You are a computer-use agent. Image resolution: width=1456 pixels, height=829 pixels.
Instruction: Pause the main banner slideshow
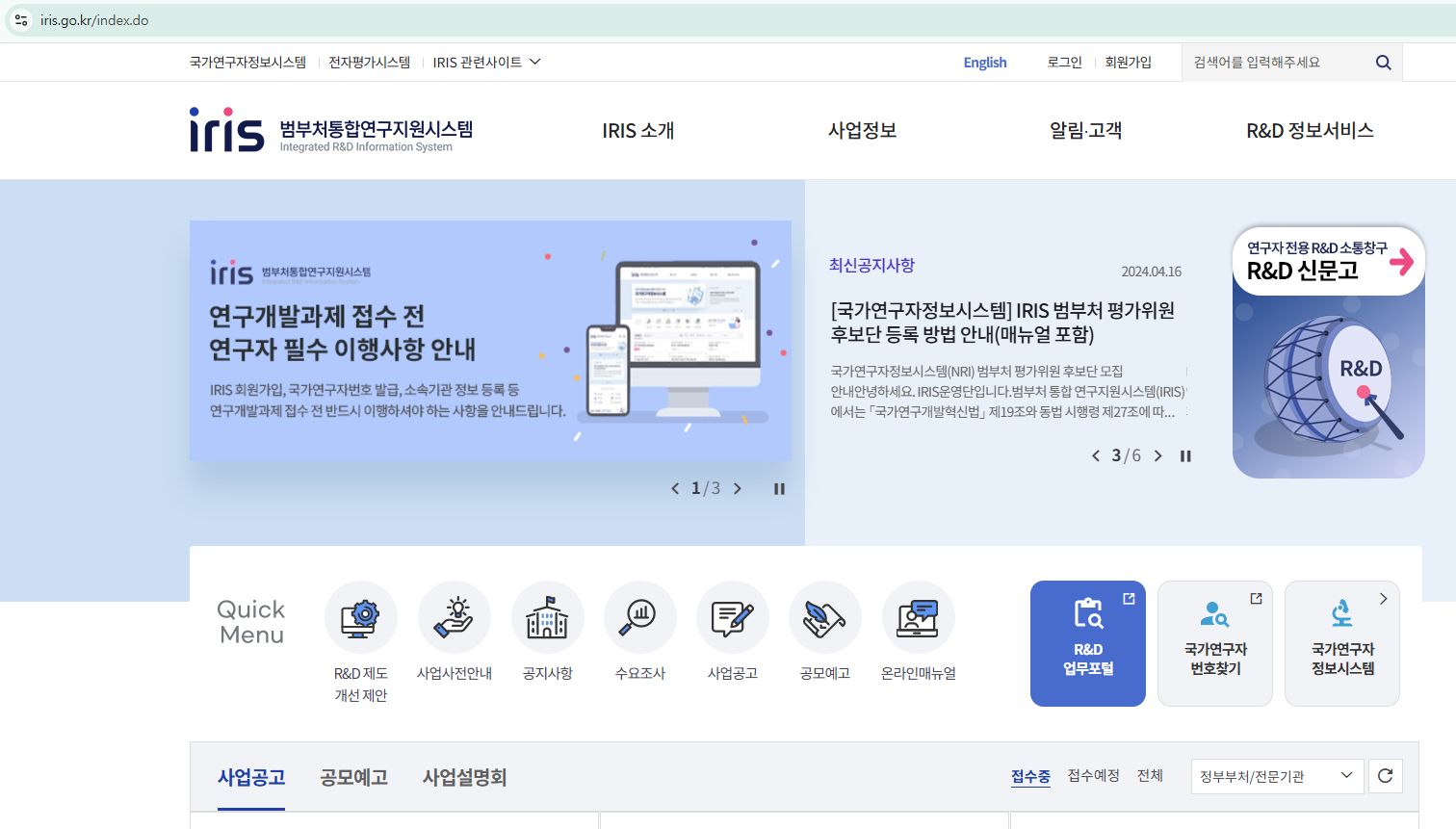(x=779, y=489)
